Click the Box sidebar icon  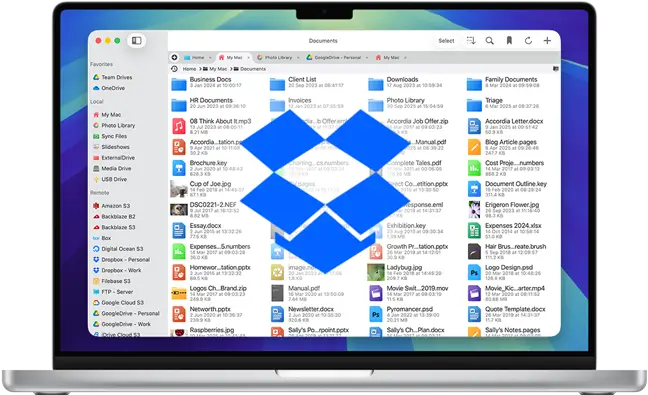coord(96,238)
